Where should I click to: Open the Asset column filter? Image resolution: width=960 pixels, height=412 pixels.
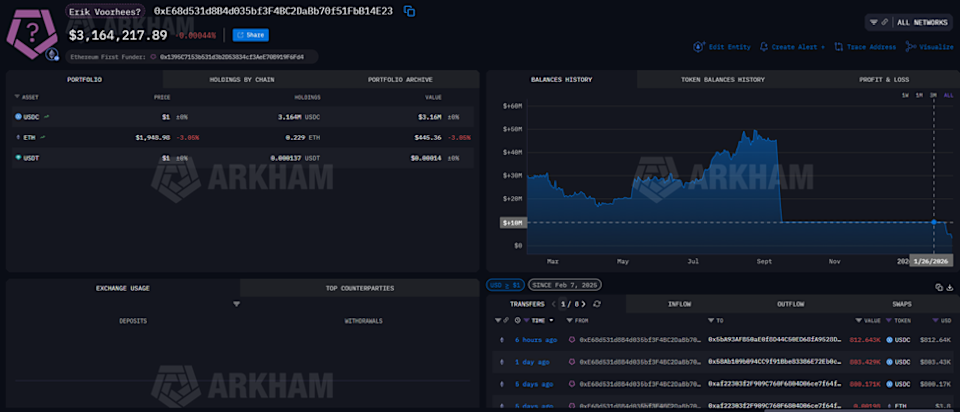(17, 97)
